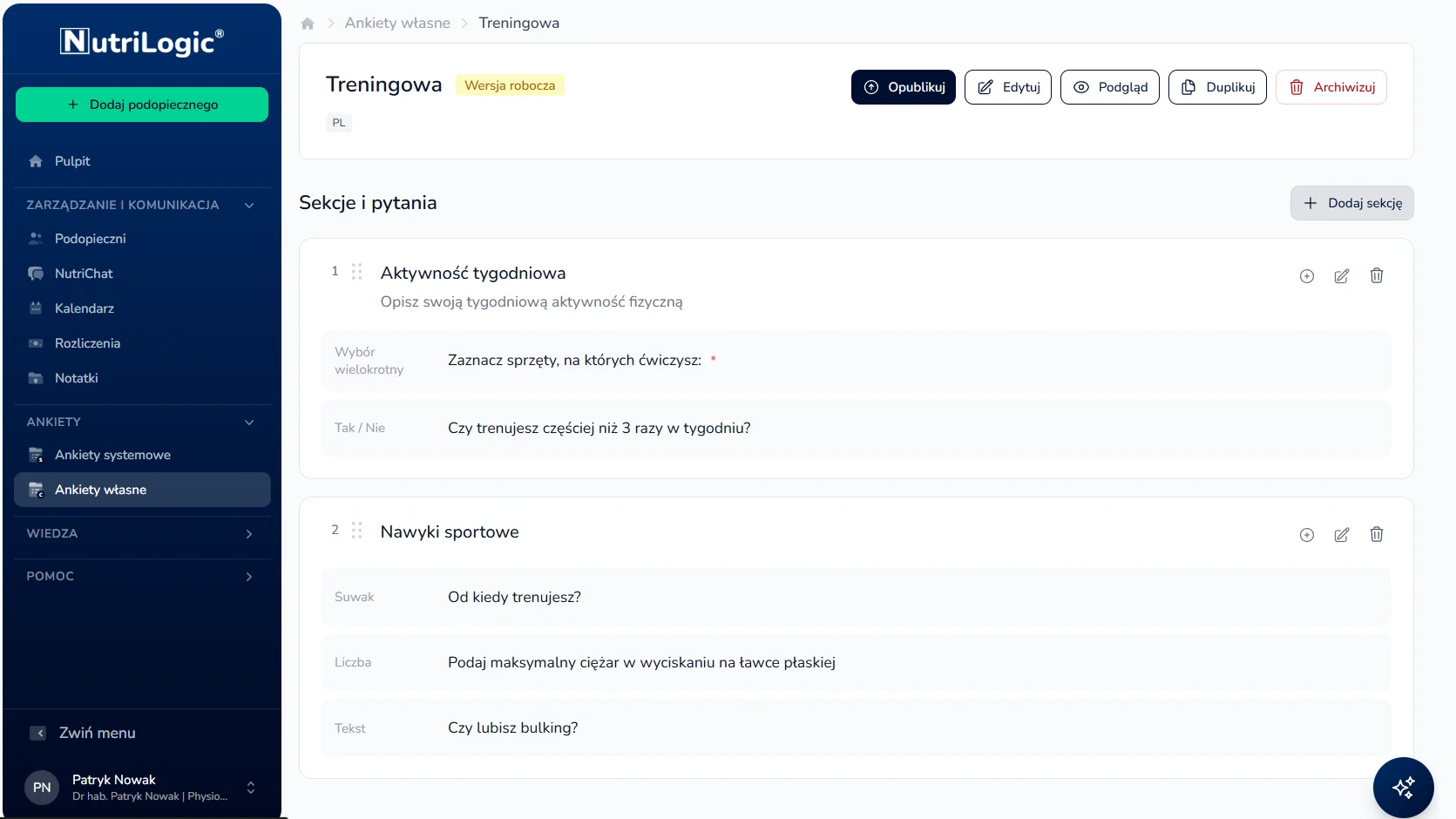Screen dimensions: 1456x819
Task: Add question to Aktywność tygodniowa section
Action: point(1307,276)
